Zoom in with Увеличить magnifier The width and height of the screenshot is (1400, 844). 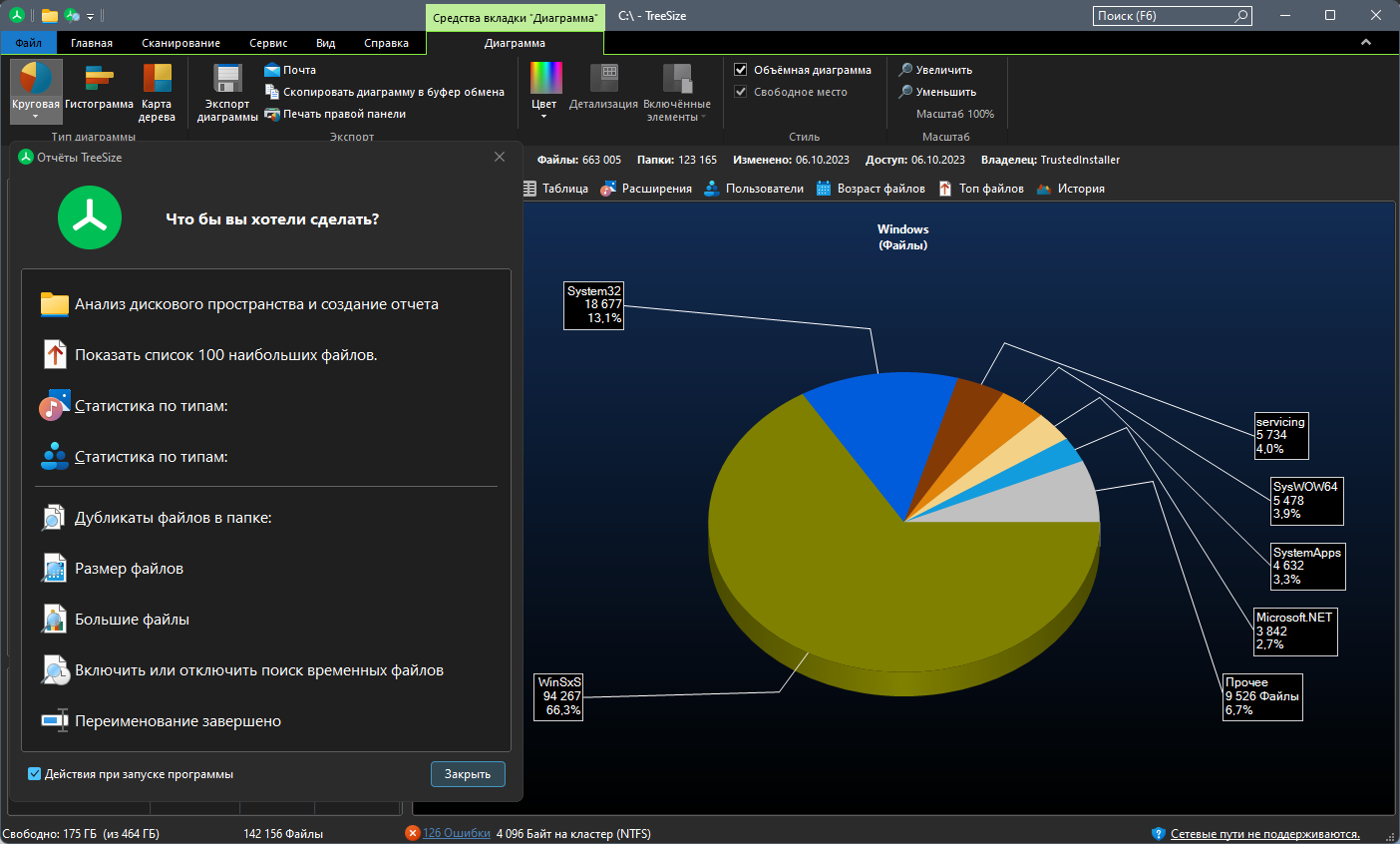point(935,70)
